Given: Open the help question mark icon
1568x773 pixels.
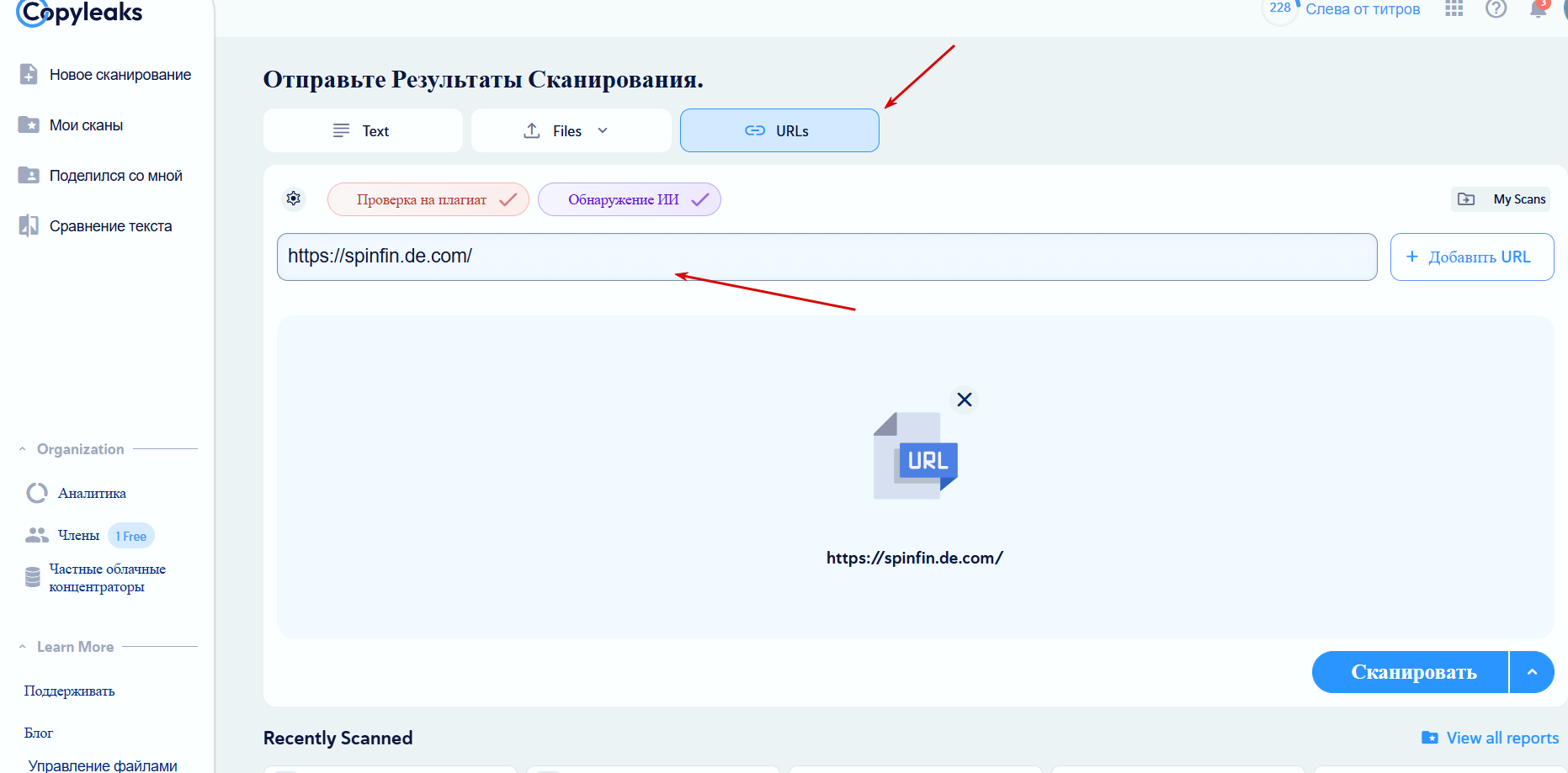Looking at the screenshot, I should pyautogui.click(x=1496, y=9).
